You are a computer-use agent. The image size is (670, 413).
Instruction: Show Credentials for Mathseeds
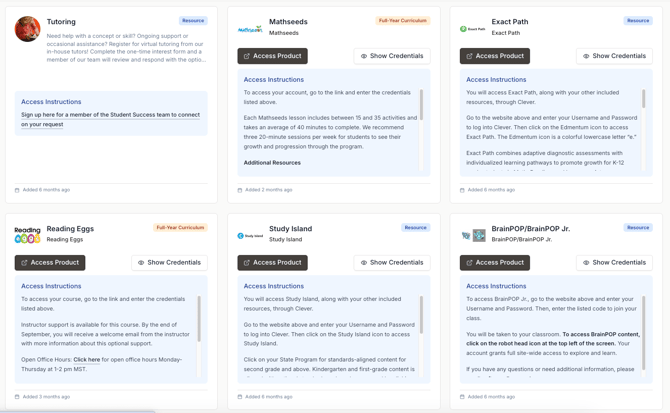coord(392,56)
